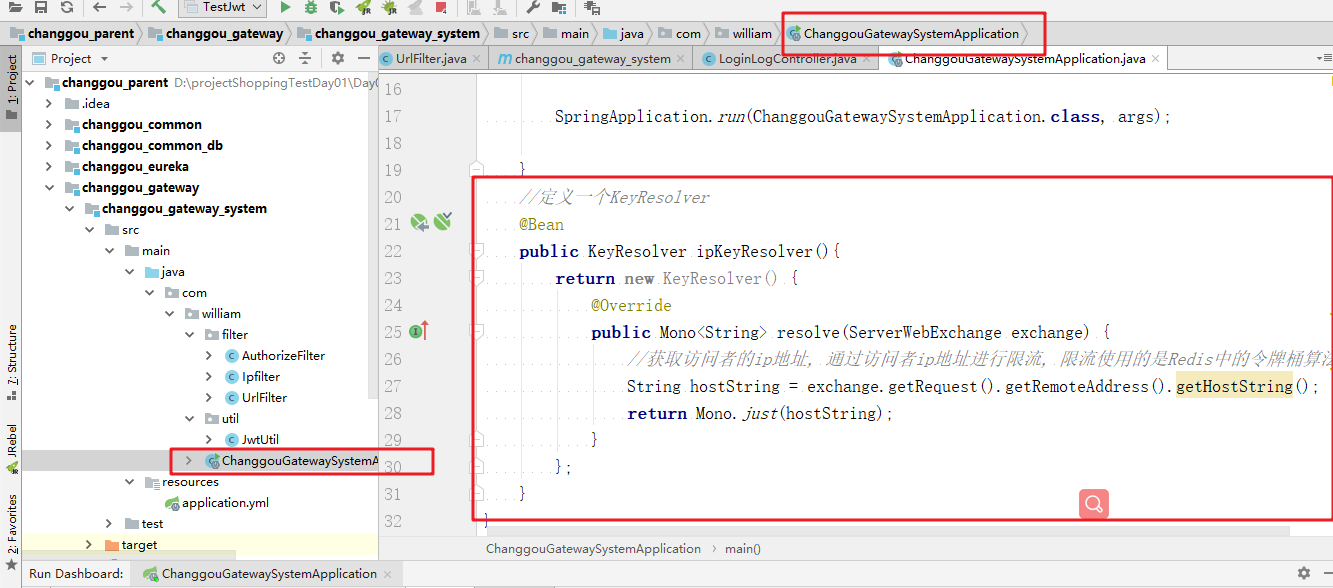Click the red search magnifier button
The width and height of the screenshot is (1333, 588).
pos(1094,503)
